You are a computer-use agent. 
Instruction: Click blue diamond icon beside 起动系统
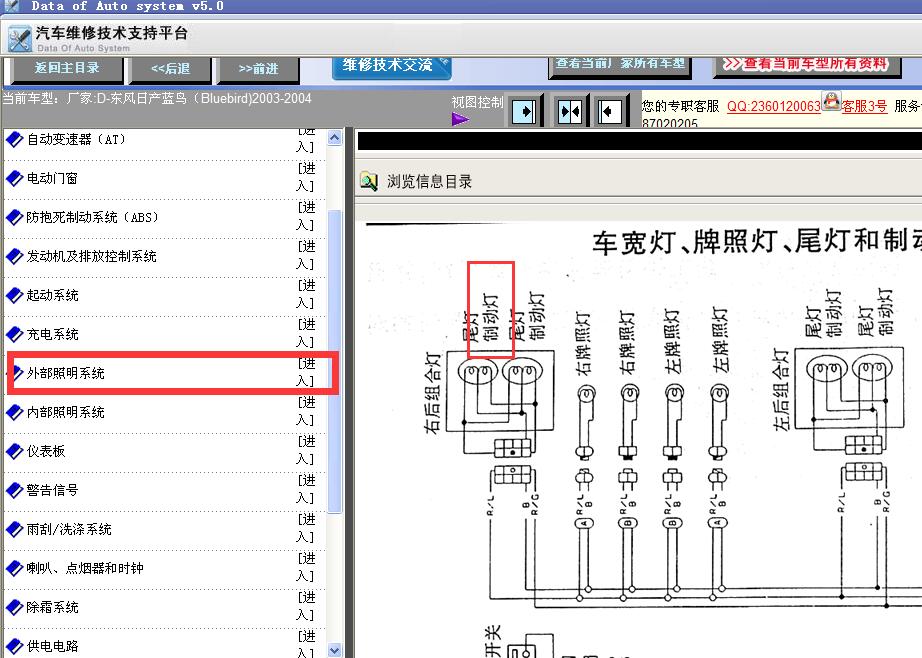(14, 295)
